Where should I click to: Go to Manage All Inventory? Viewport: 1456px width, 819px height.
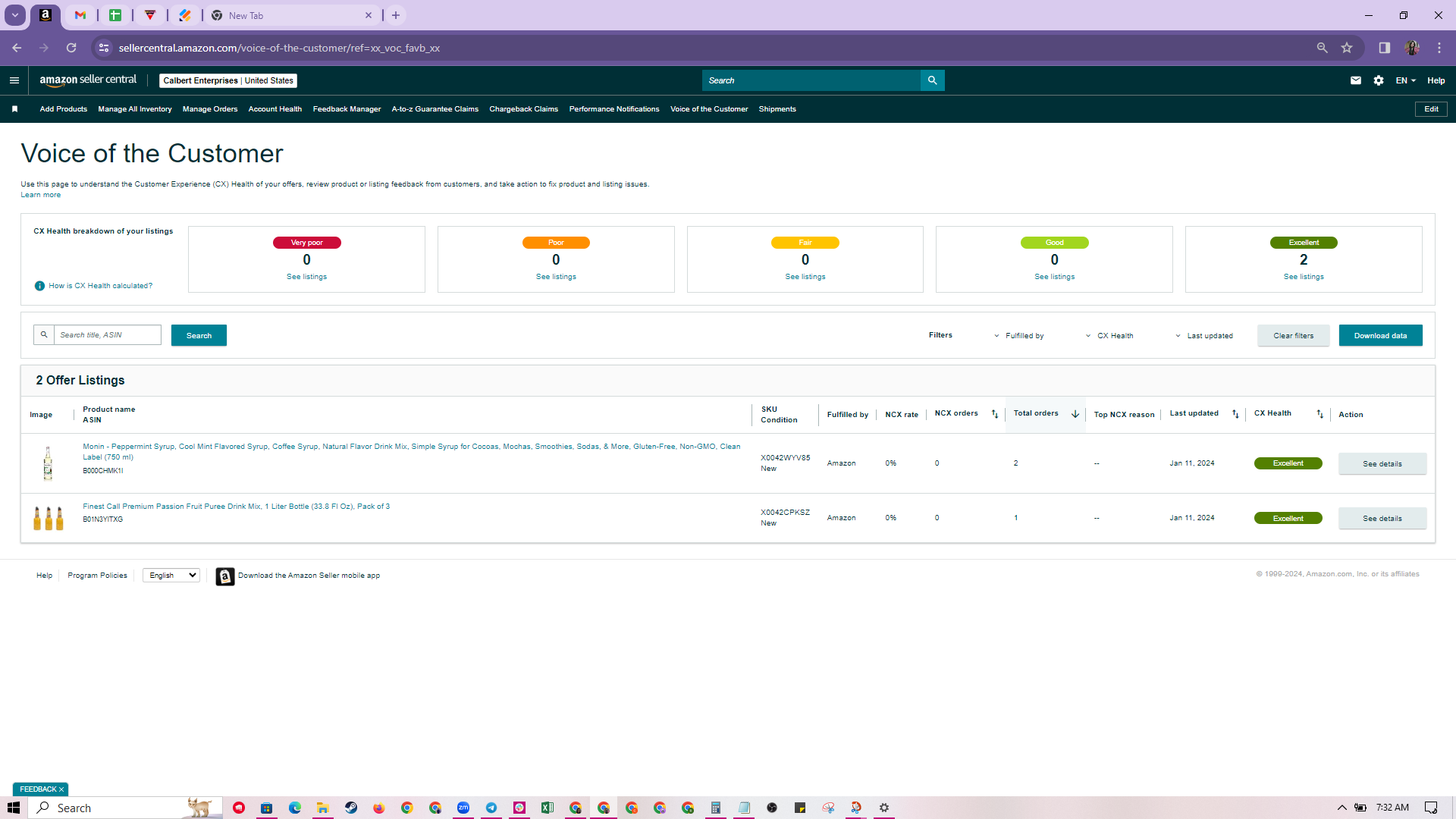[135, 109]
